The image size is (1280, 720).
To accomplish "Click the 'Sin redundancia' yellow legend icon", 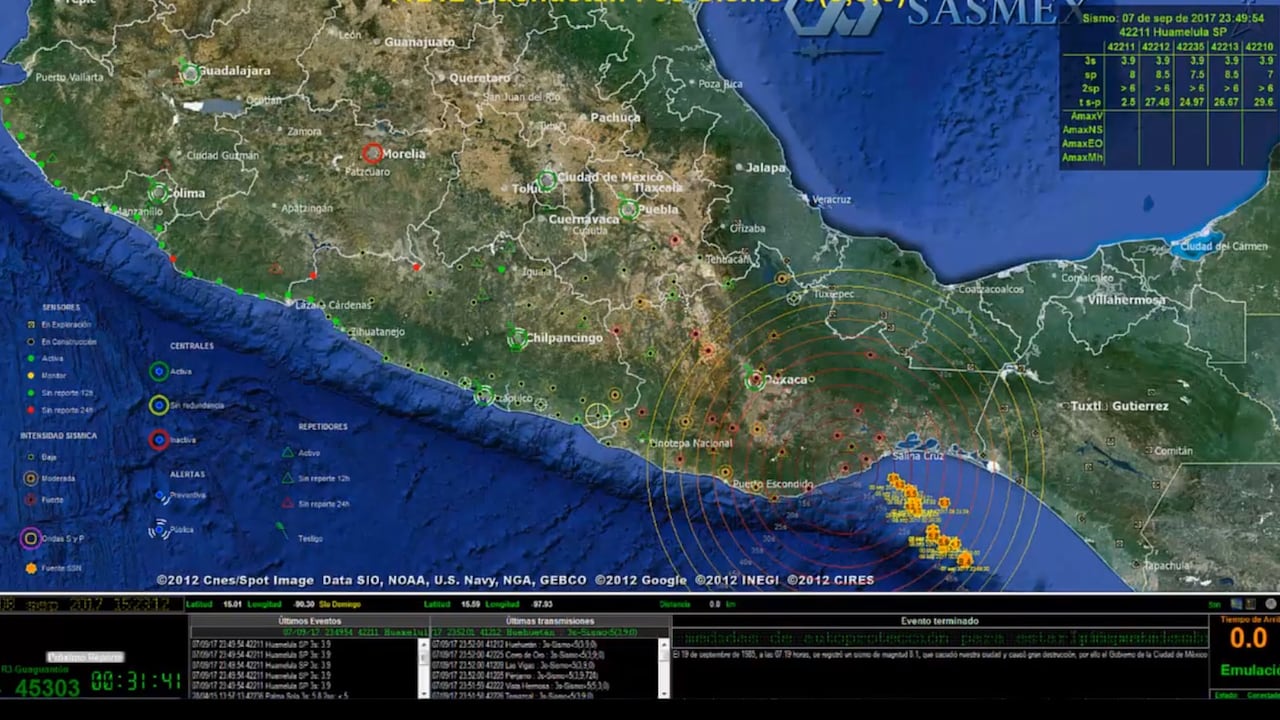I will (x=158, y=405).
